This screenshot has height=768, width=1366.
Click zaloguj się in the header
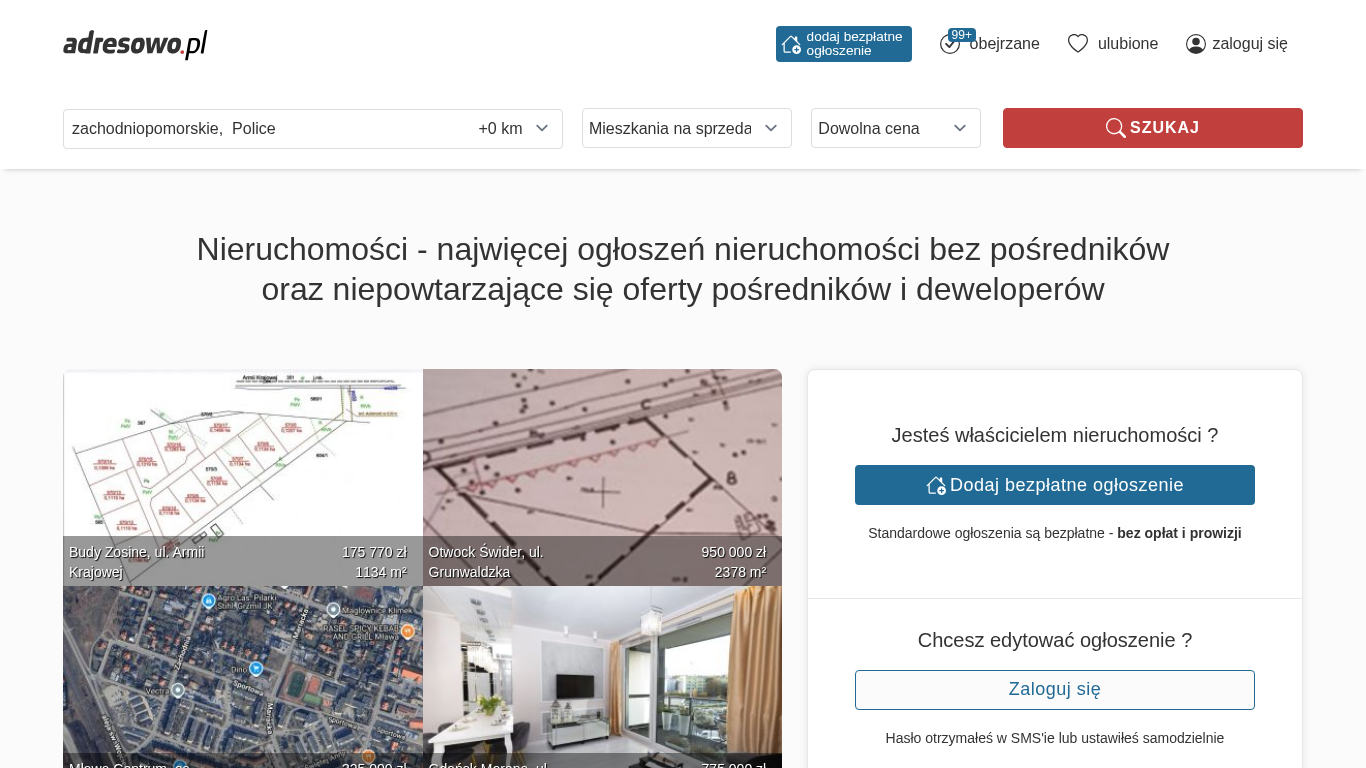(x=1249, y=44)
